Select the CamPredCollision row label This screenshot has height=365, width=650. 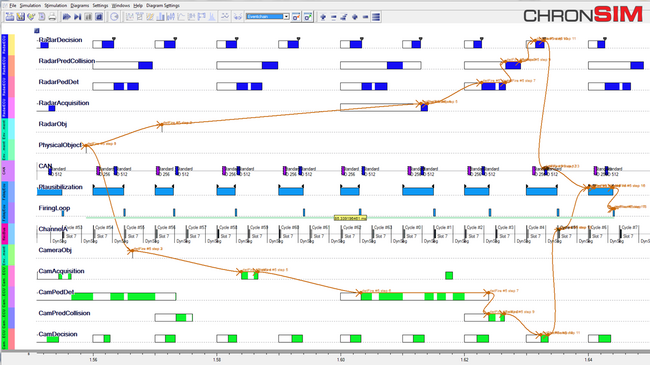[x=64, y=313]
